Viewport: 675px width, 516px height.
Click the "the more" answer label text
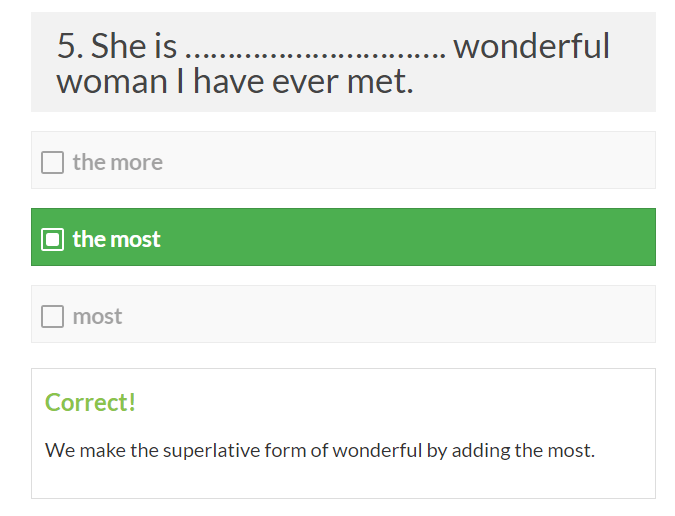pos(117,162)
